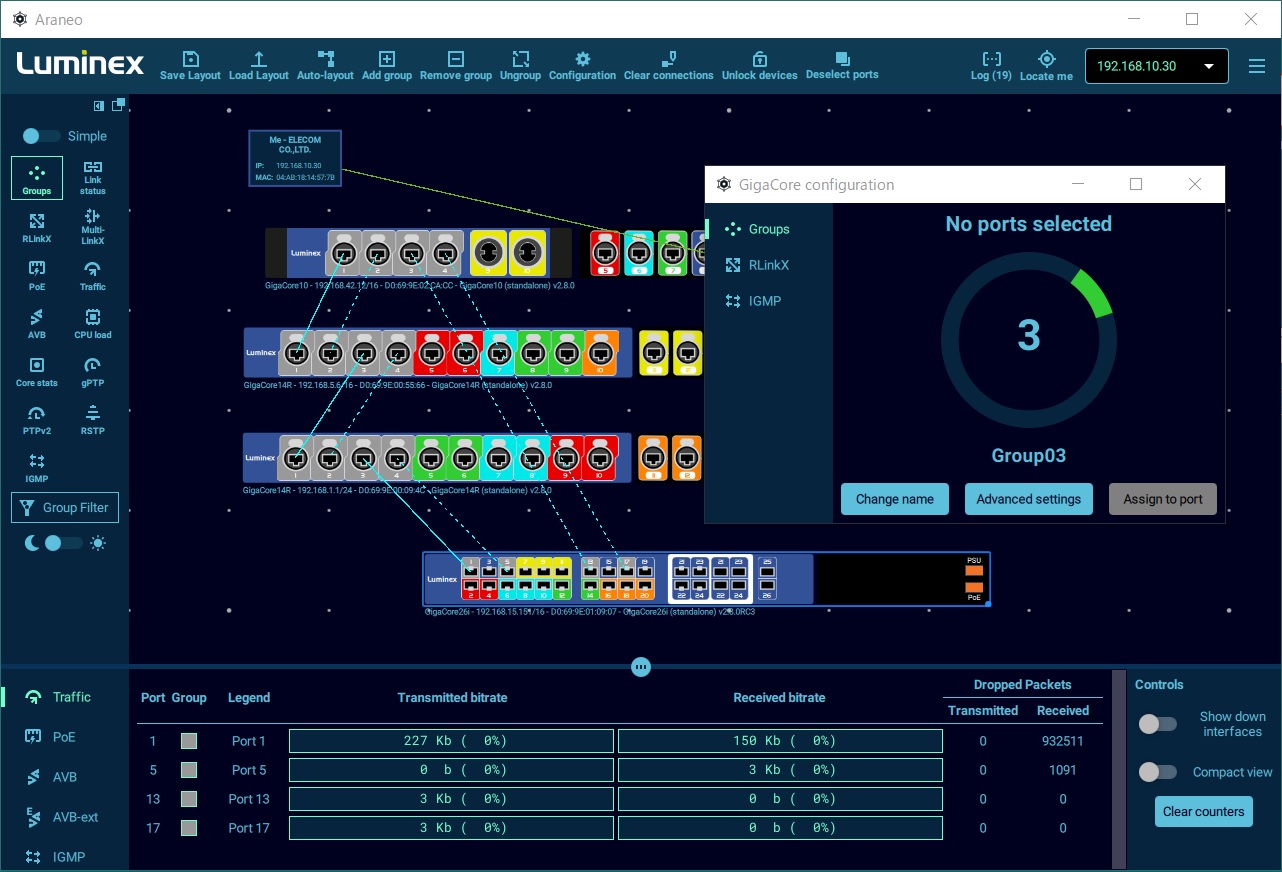Click Save Layout in the toolbar

click(x=190, y=66)
